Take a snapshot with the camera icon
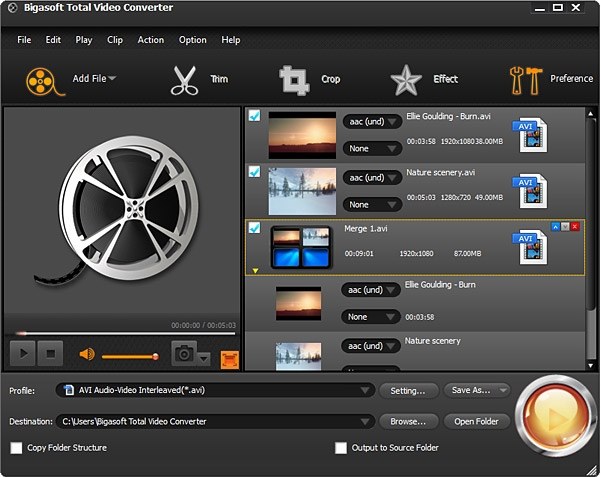The image size is (601, 477). 183,353
